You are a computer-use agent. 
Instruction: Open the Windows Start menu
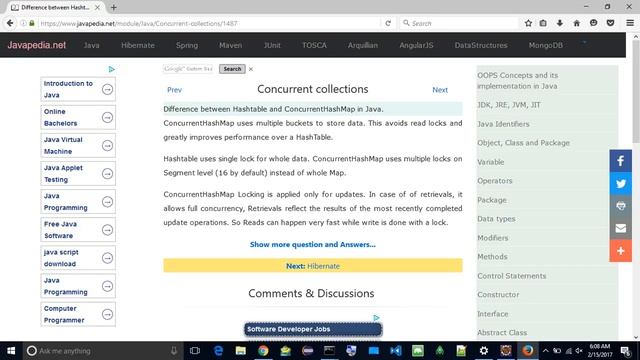pos(11,351)
